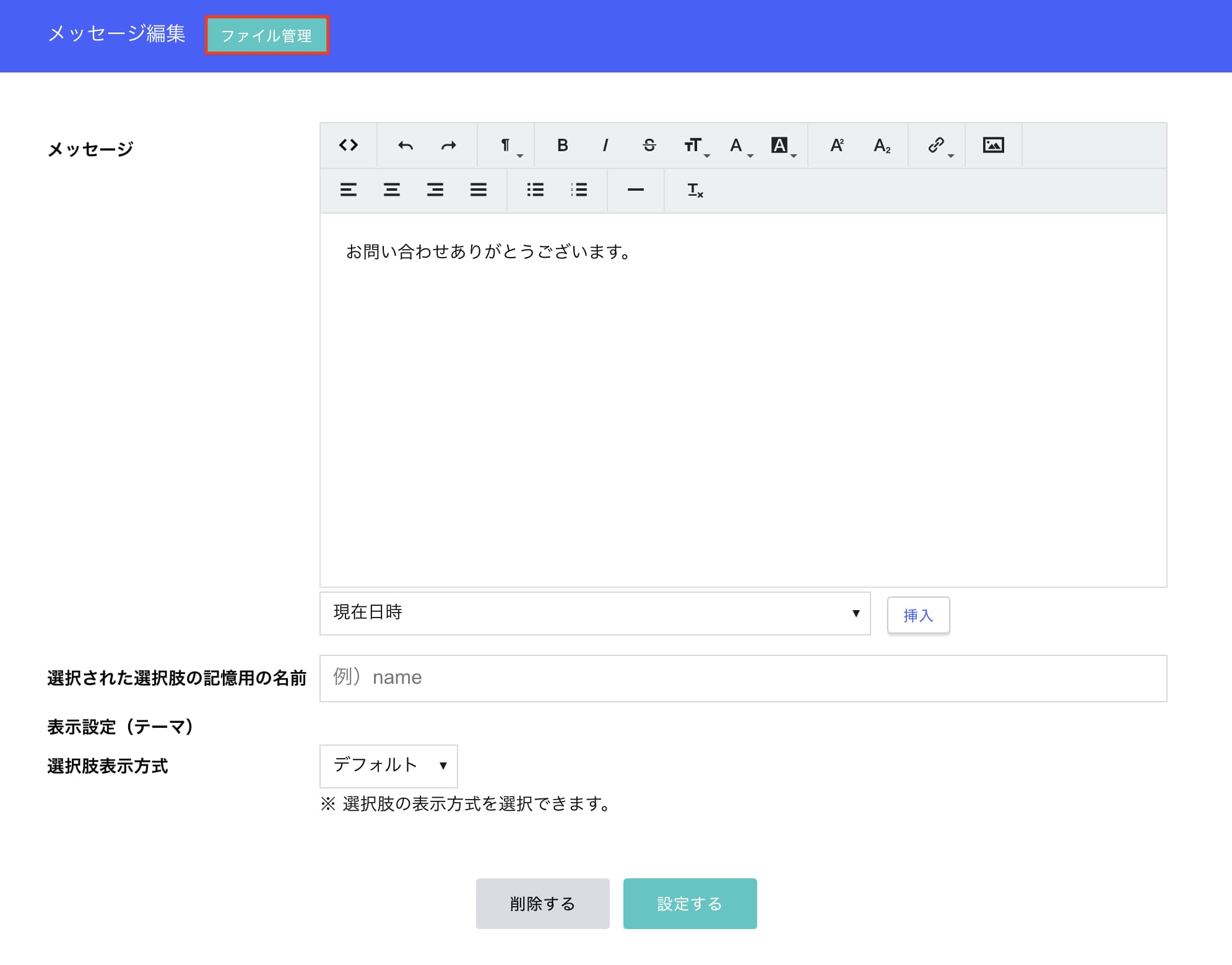Click into the message editor text area
1232x965 pixels.
pyautogui.click(x=743, y=400)
